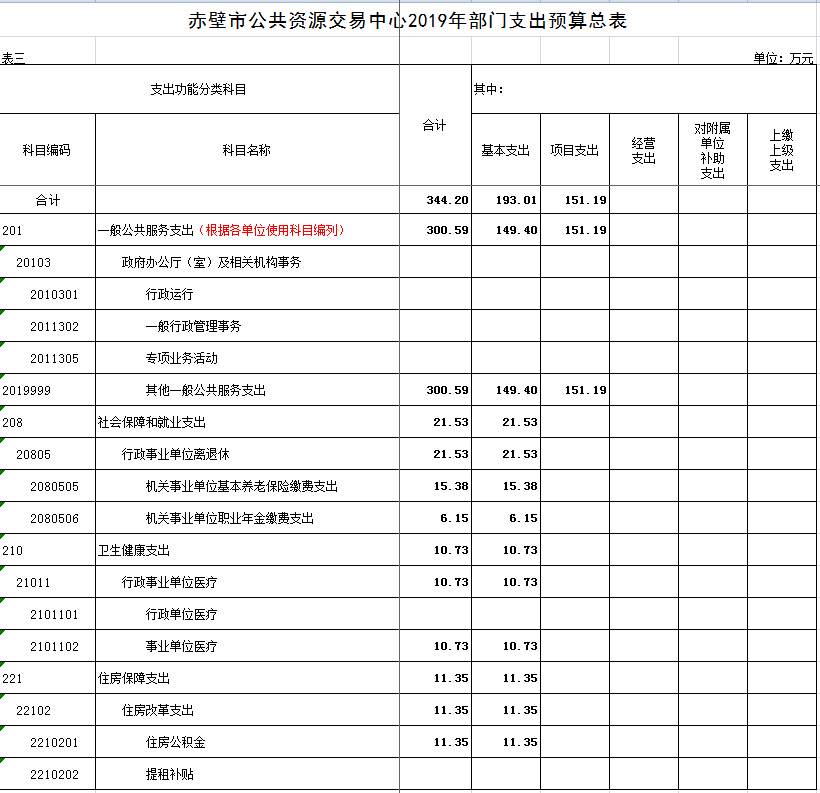Select the title cell 赤壁市公共资源交易中心2019年部门支出预算总表

pos(407,21)
